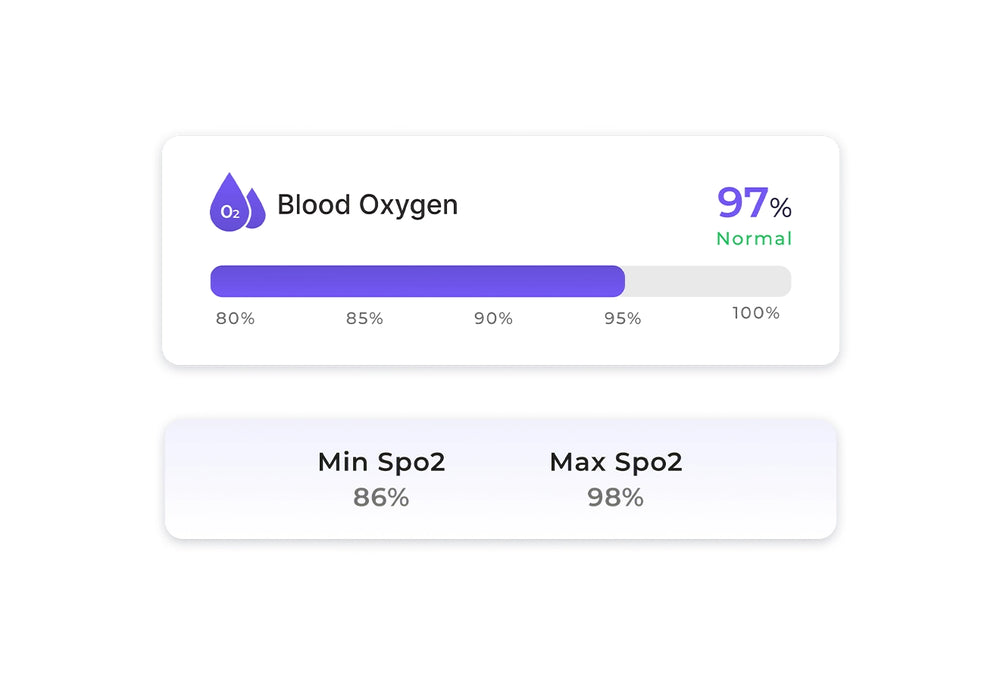This screenshot has width=1000, height=680.
Task: Select the 80% scale label
Action: [235, 319]
